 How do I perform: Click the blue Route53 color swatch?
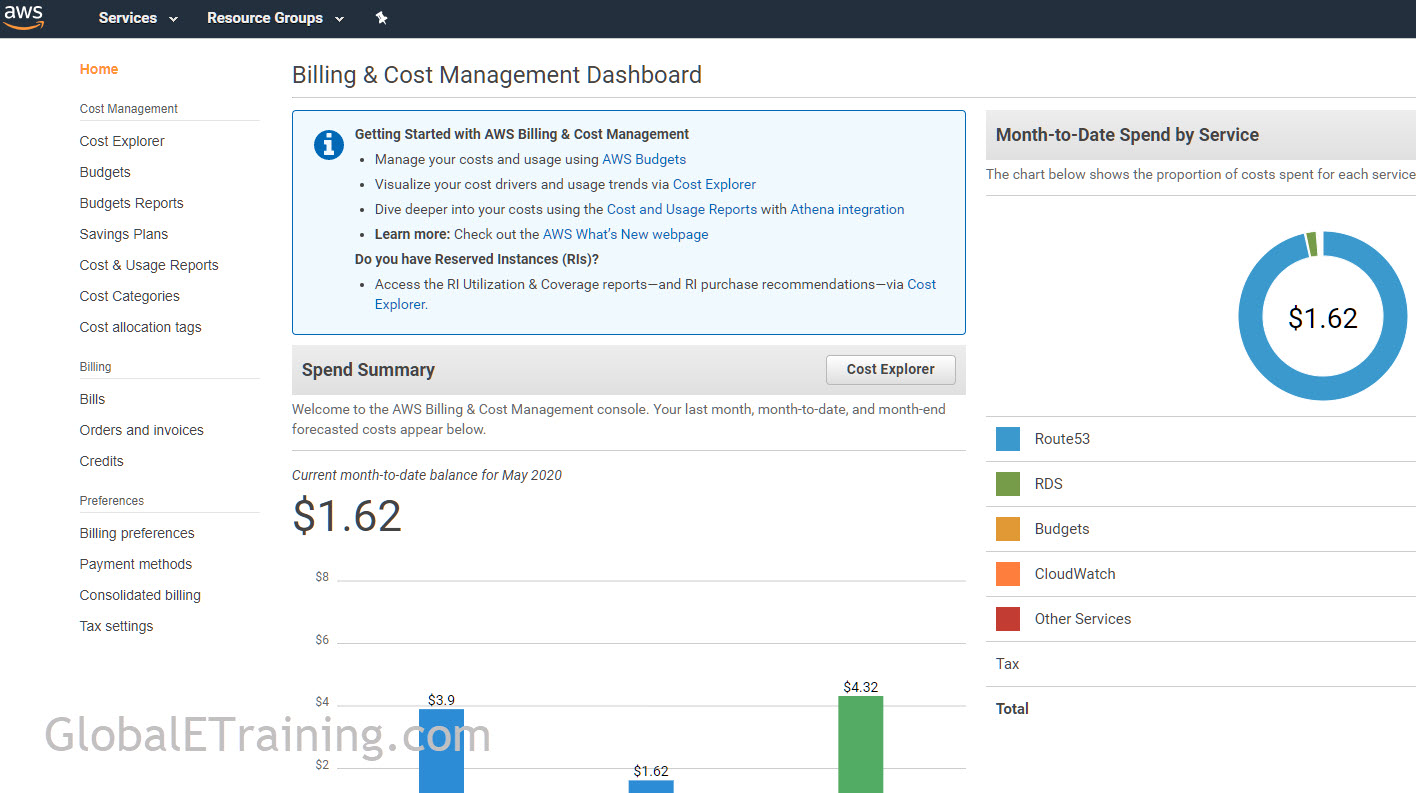(1008, 439)
